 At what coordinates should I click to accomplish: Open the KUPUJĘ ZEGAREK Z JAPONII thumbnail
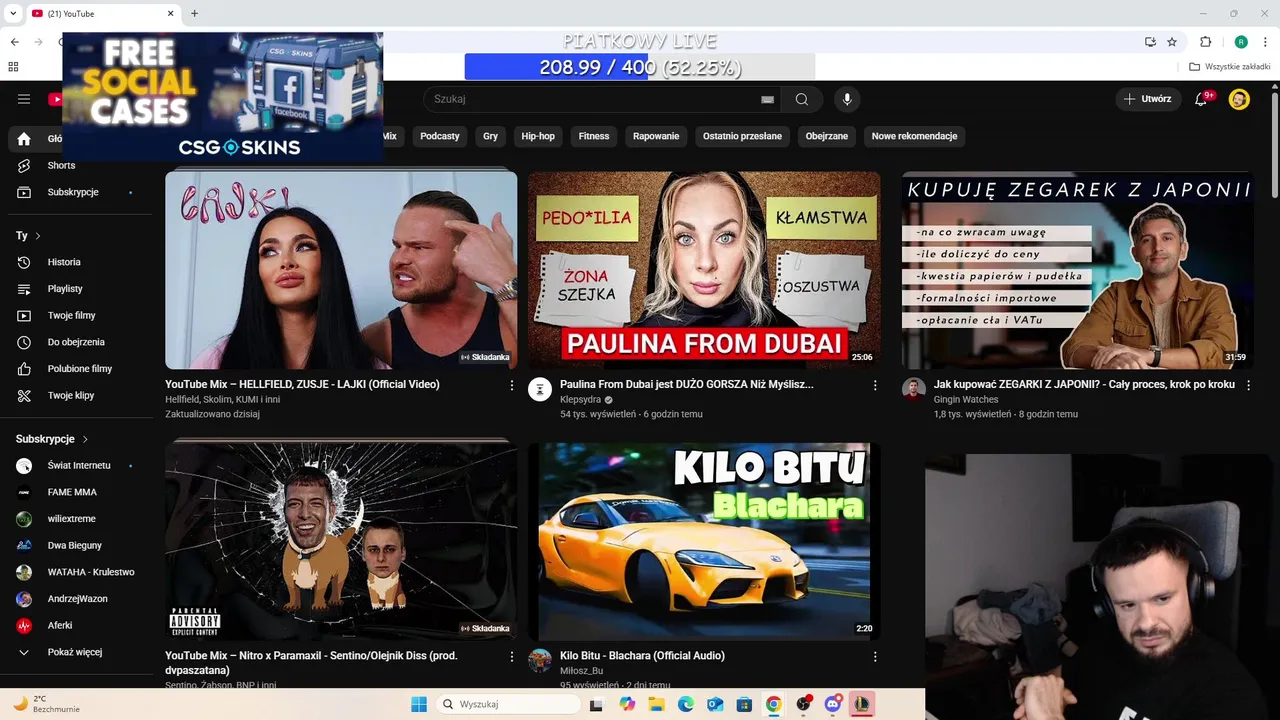(x=1077, y=270)
